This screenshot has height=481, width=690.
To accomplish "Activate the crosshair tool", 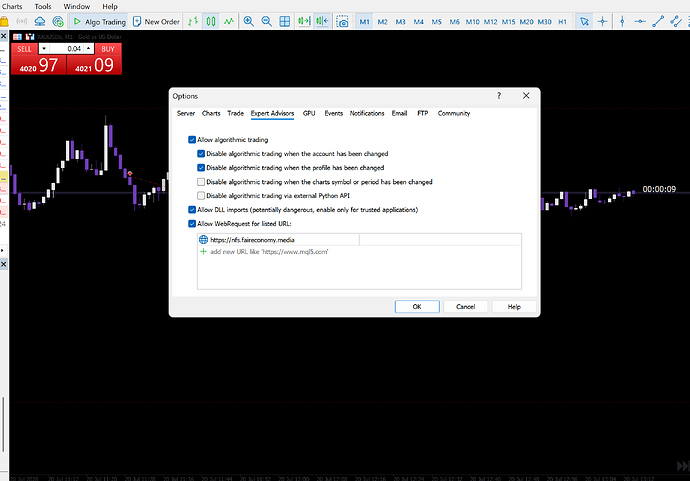I will (602, 21).
